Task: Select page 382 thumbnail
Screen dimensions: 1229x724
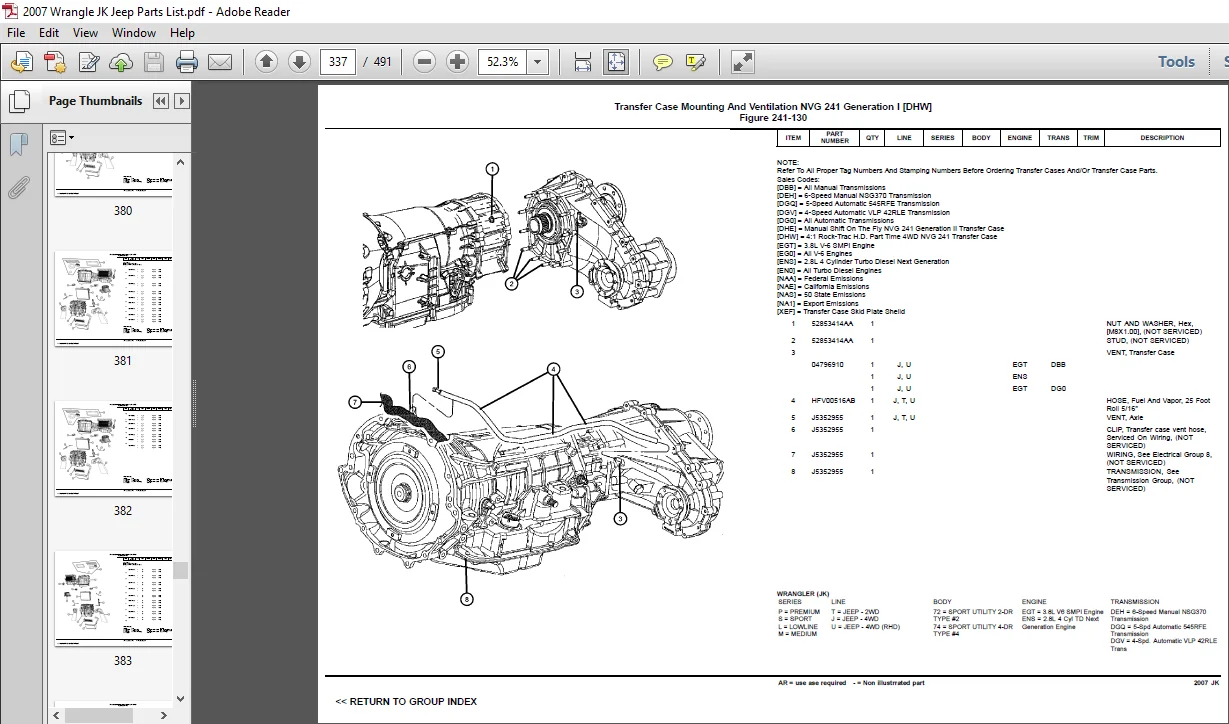Action: (113, 449)
